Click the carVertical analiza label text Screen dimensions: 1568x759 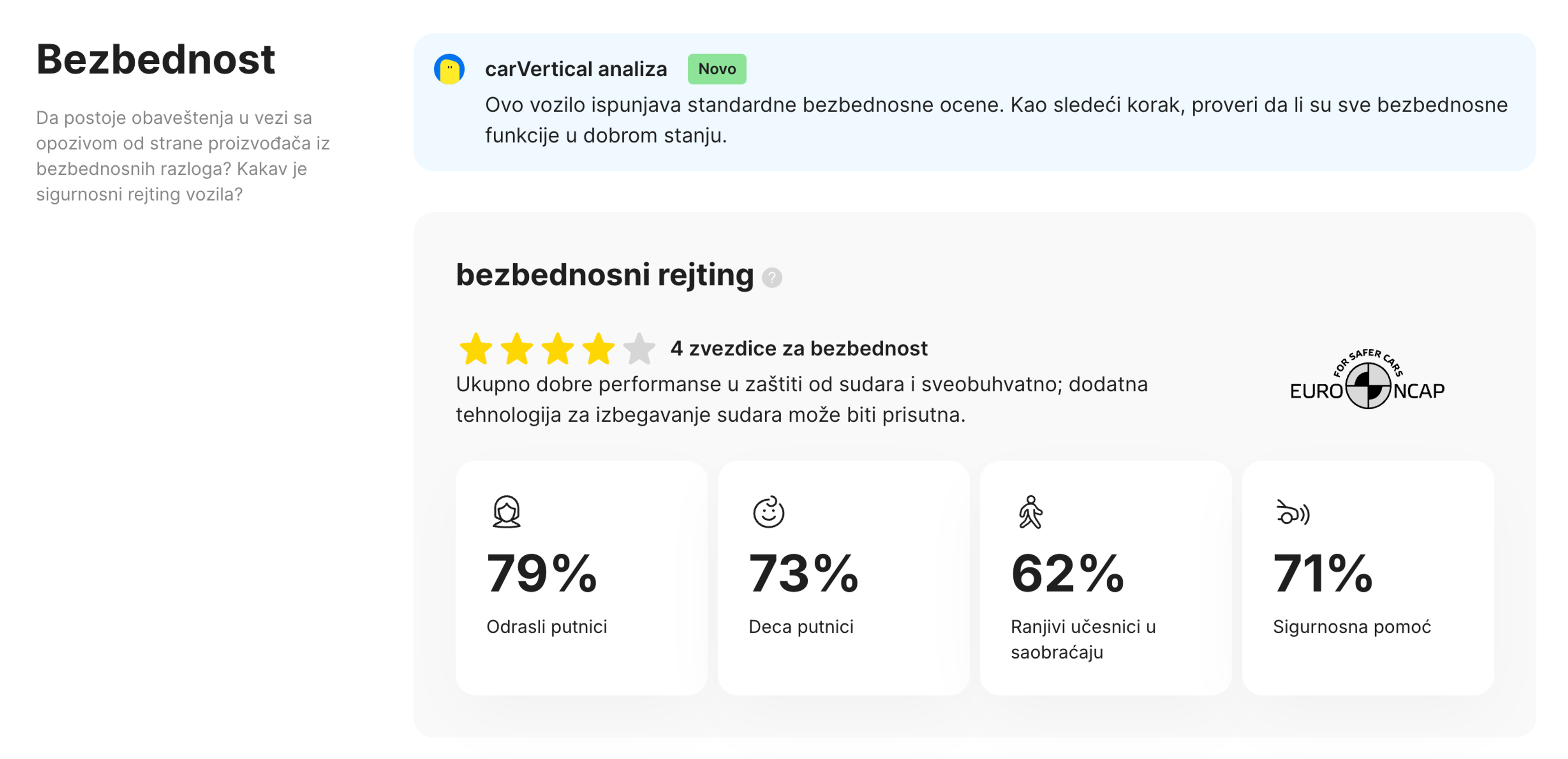click(576, 69)
